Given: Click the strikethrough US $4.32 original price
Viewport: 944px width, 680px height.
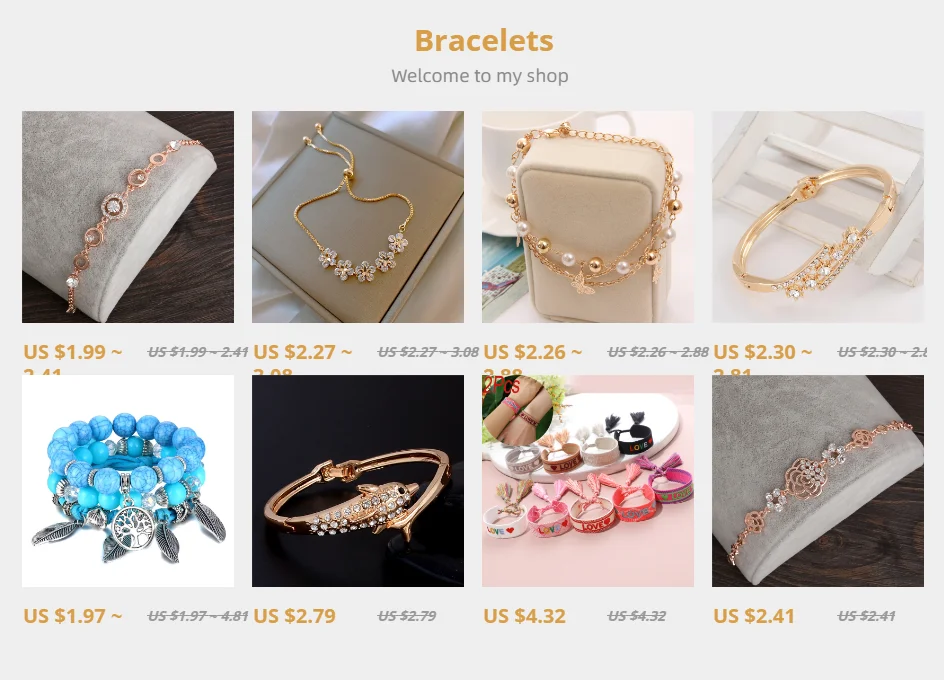Looking at the screenshot, I should coord(637,616).
